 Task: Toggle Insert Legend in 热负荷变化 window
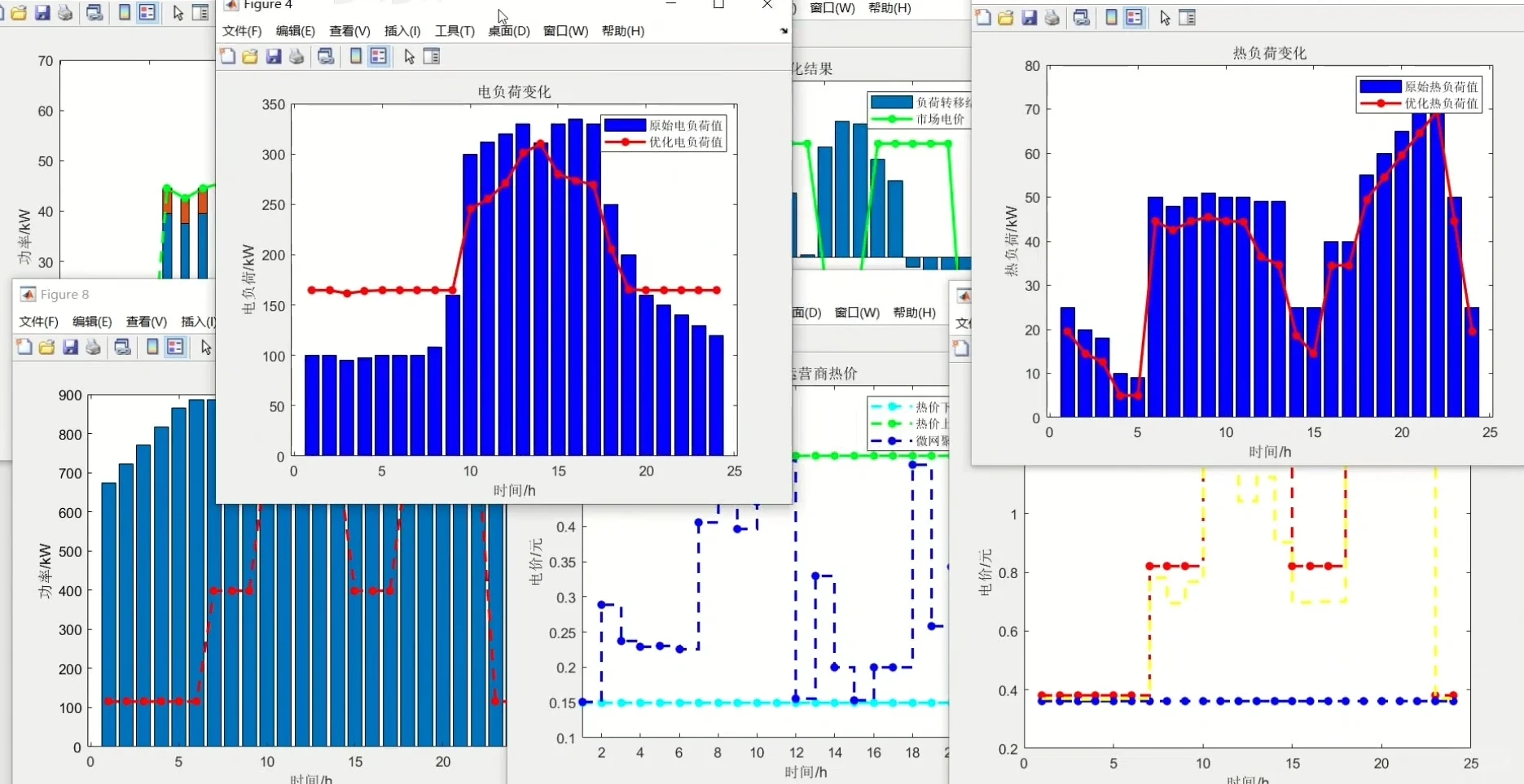pyautogui.click(x=1135, y=18)
